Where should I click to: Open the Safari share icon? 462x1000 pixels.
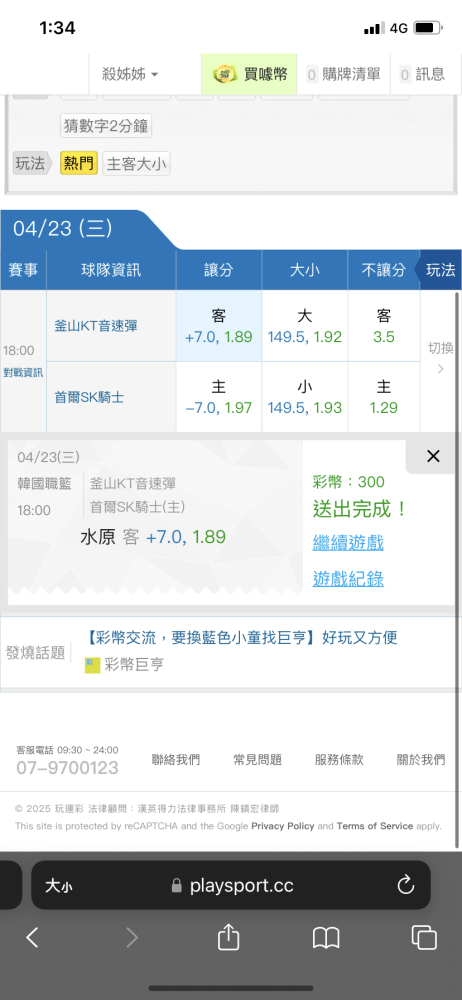228,938
